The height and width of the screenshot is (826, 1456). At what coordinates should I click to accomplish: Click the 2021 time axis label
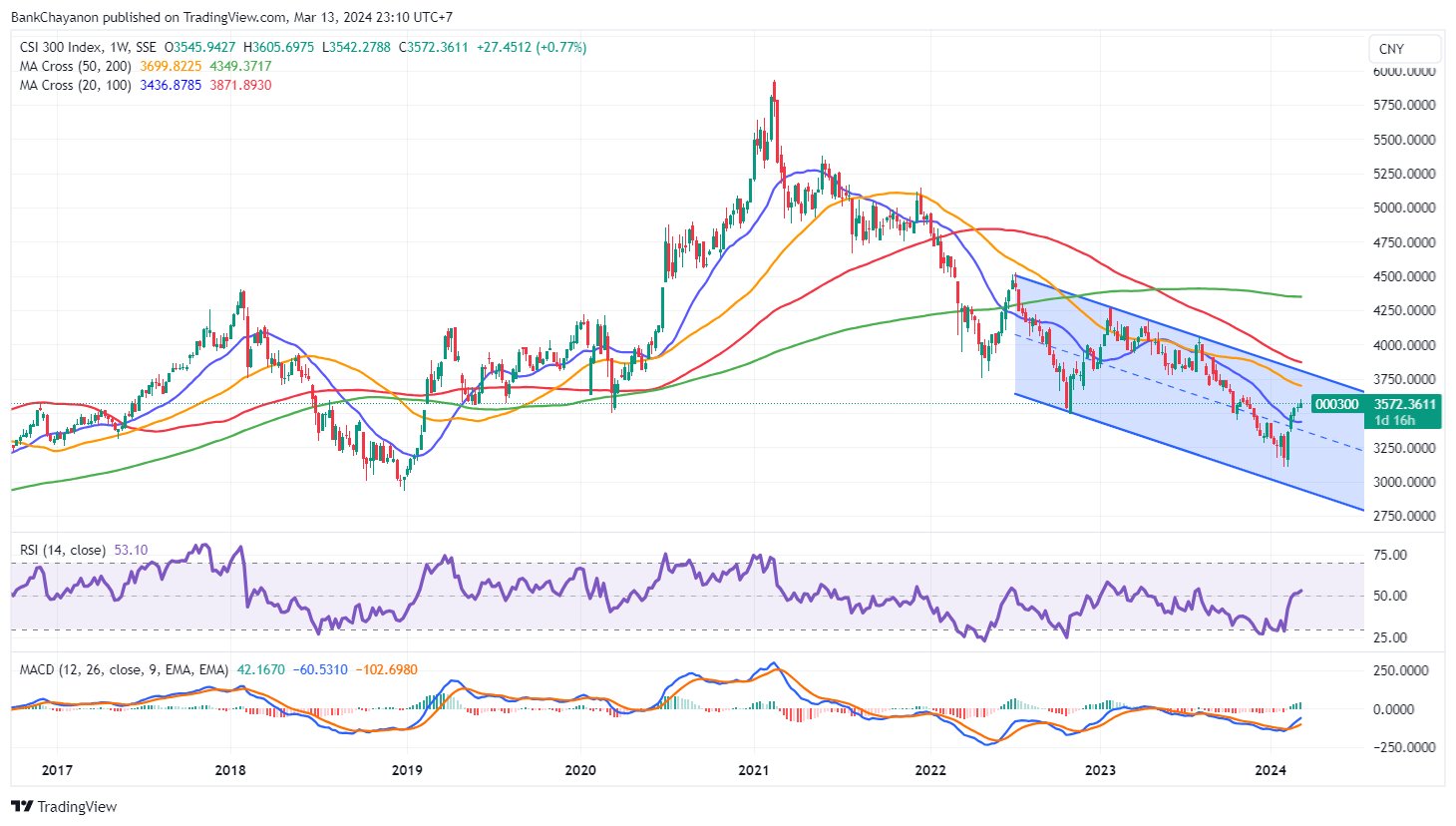[x=754, y=770]
